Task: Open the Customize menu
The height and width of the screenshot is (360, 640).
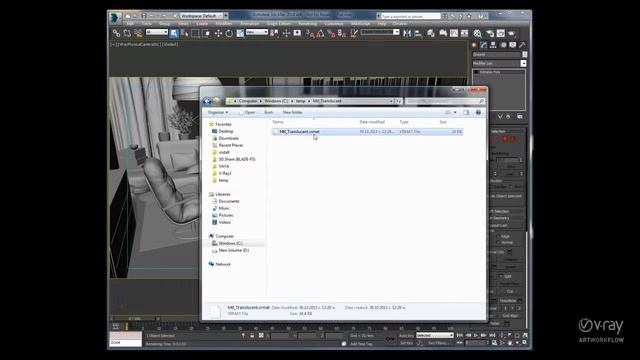Action: (333, 24)
